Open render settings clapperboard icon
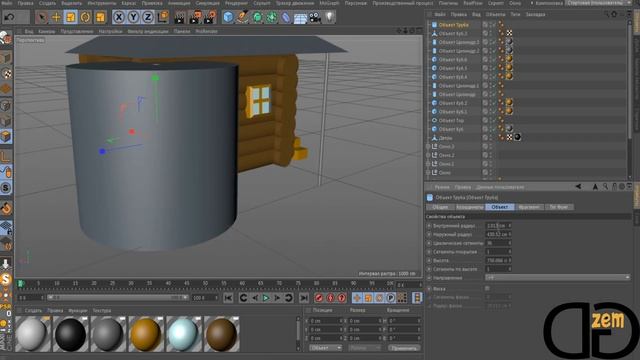 tap(210, 17)
